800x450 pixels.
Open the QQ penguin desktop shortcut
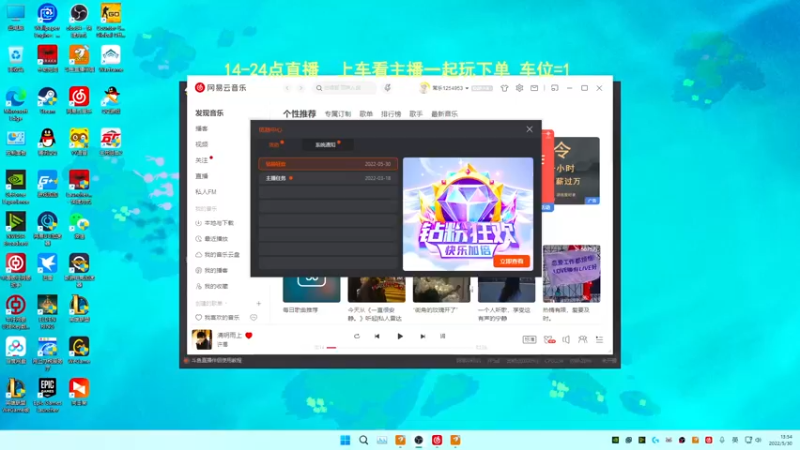(x=47, y=142)
